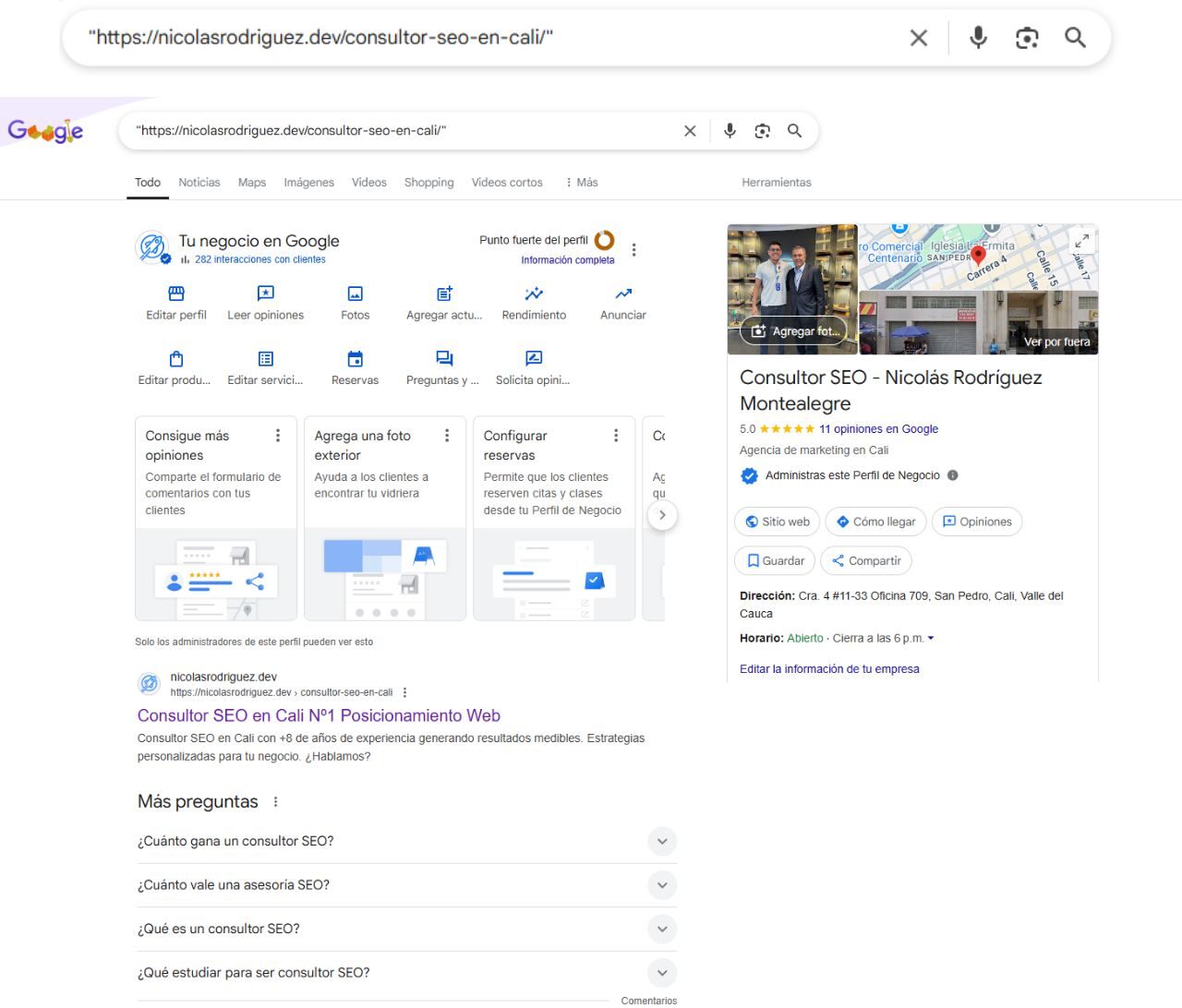Open menu on Consigue más opiniones card
Screen dimensions: 1182x1008
pyautogui.click(x=278, y=436)
